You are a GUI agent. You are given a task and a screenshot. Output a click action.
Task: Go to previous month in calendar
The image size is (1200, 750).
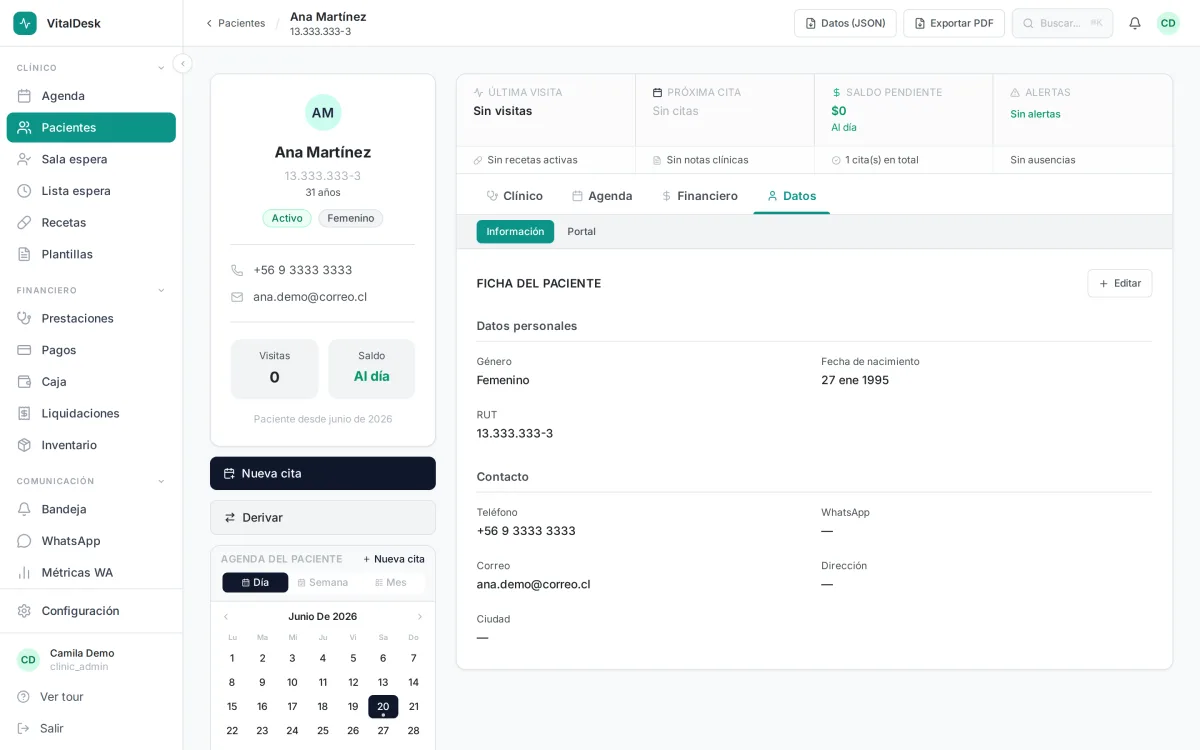pos(226,617)
